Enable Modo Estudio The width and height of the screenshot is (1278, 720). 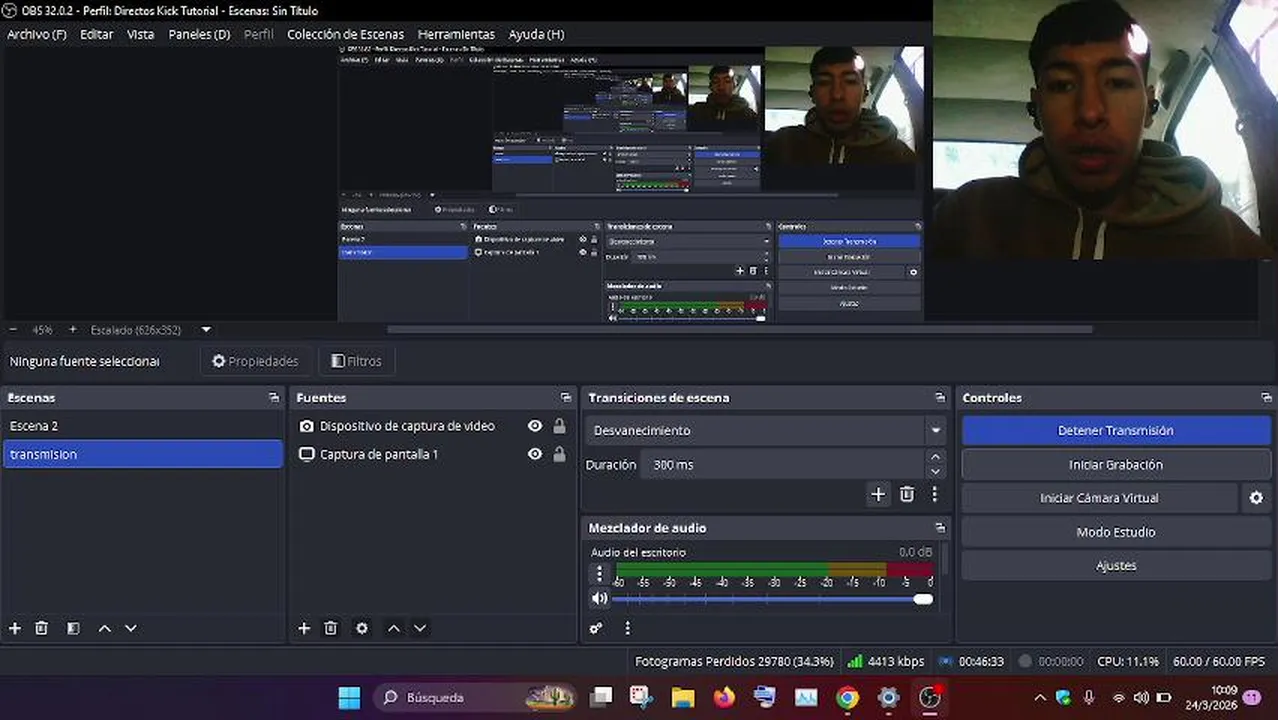click(1116, 532)
